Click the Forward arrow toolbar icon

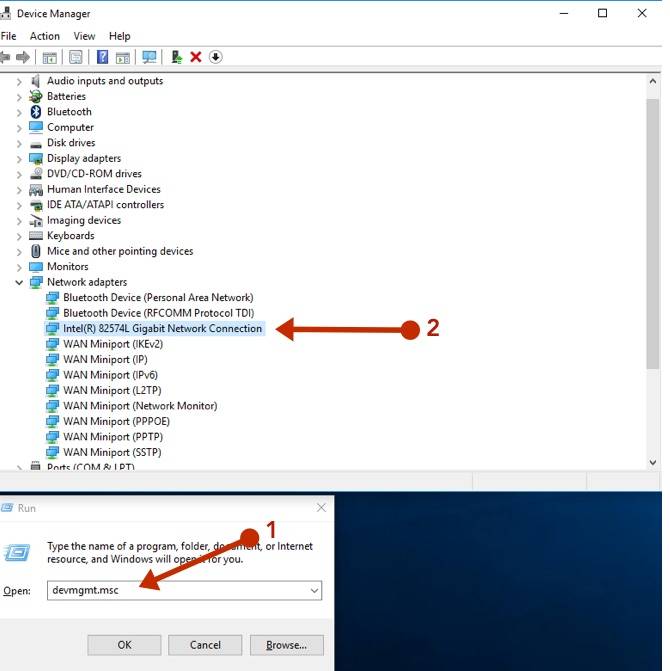tap(23, 57)
